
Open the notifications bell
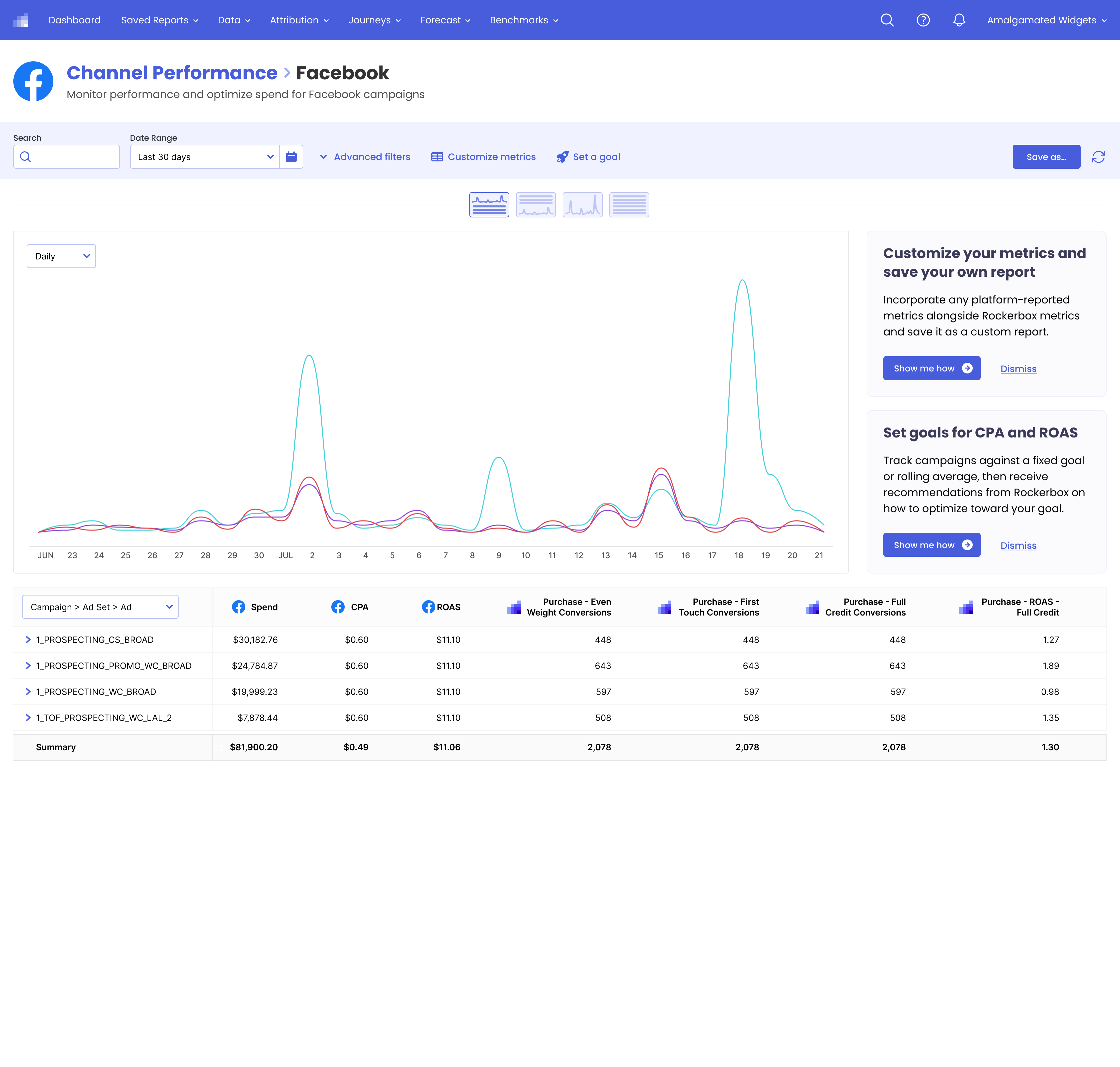click(959, 20)
